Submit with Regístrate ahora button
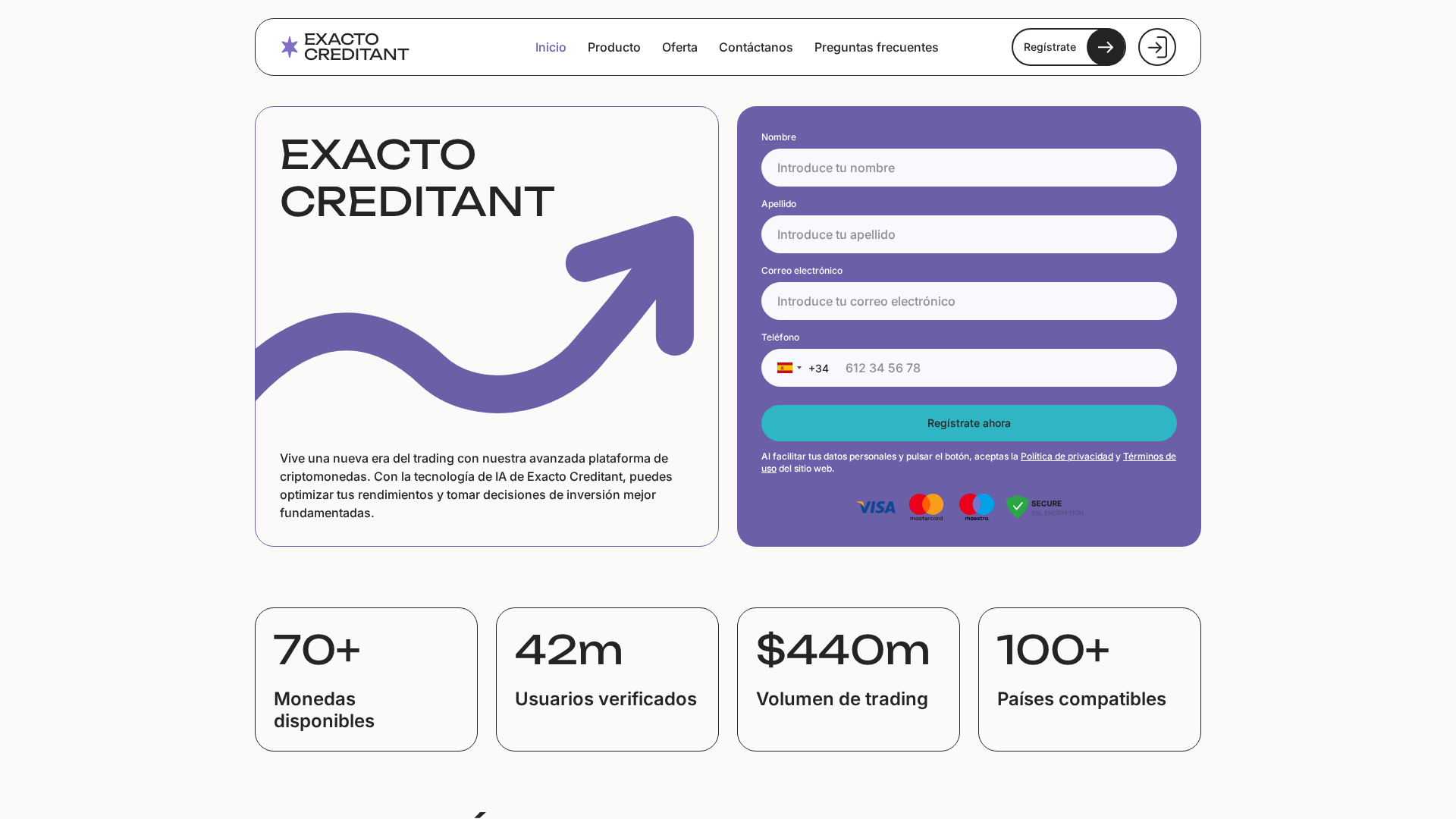This screenshot has height=819, width=1456. click(969, 423)
